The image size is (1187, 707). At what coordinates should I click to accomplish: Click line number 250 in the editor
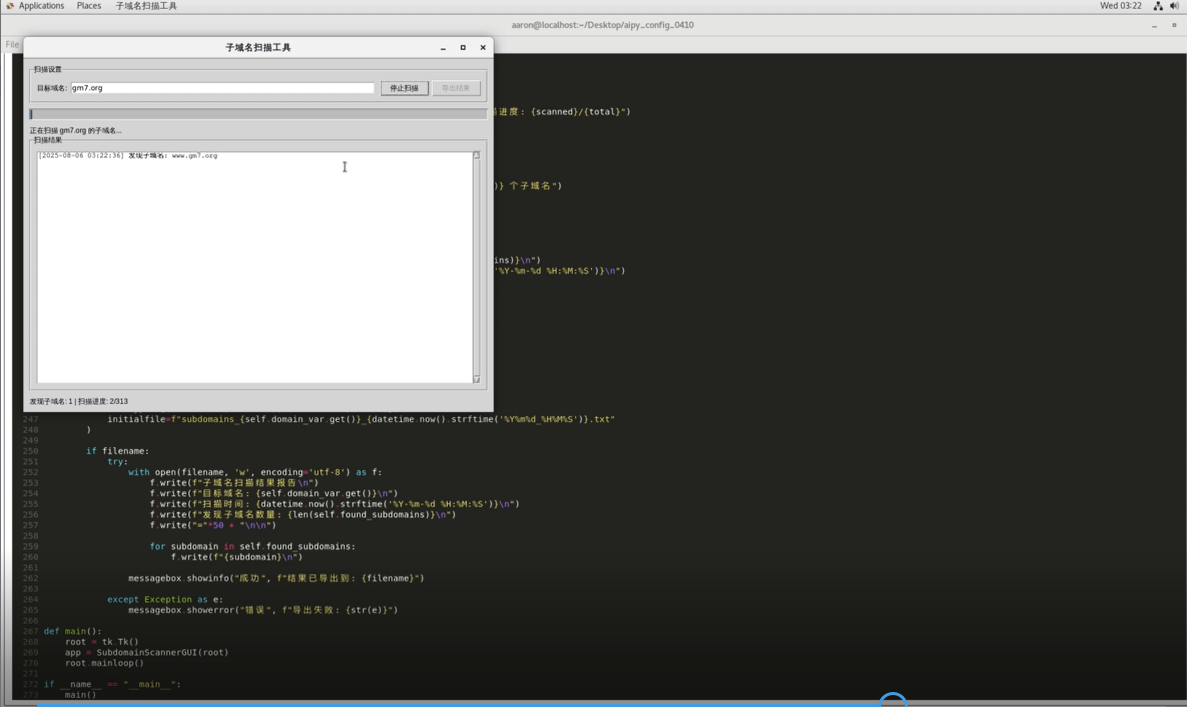pos(30,451)
